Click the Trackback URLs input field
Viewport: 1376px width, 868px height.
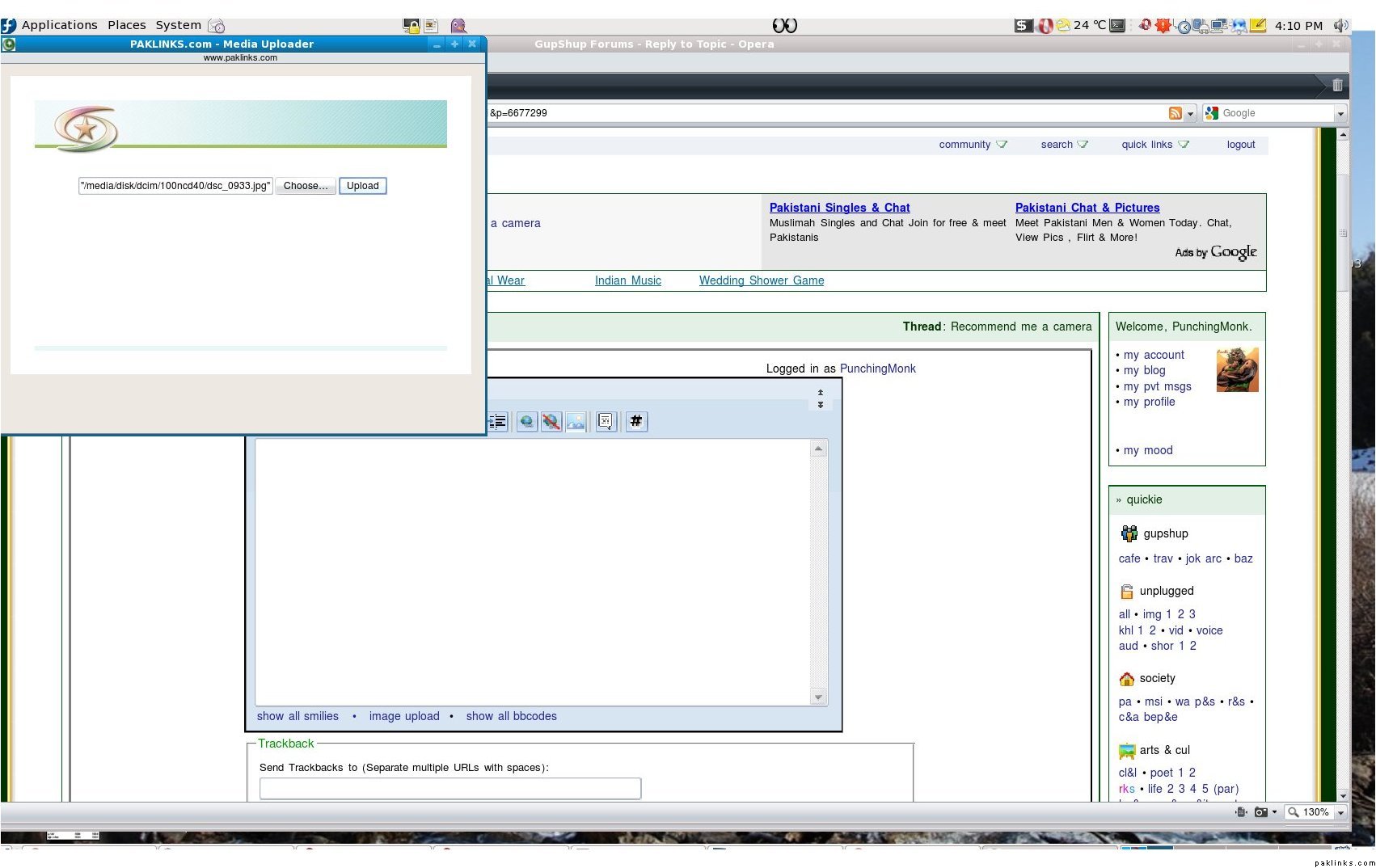coord(450,789)
